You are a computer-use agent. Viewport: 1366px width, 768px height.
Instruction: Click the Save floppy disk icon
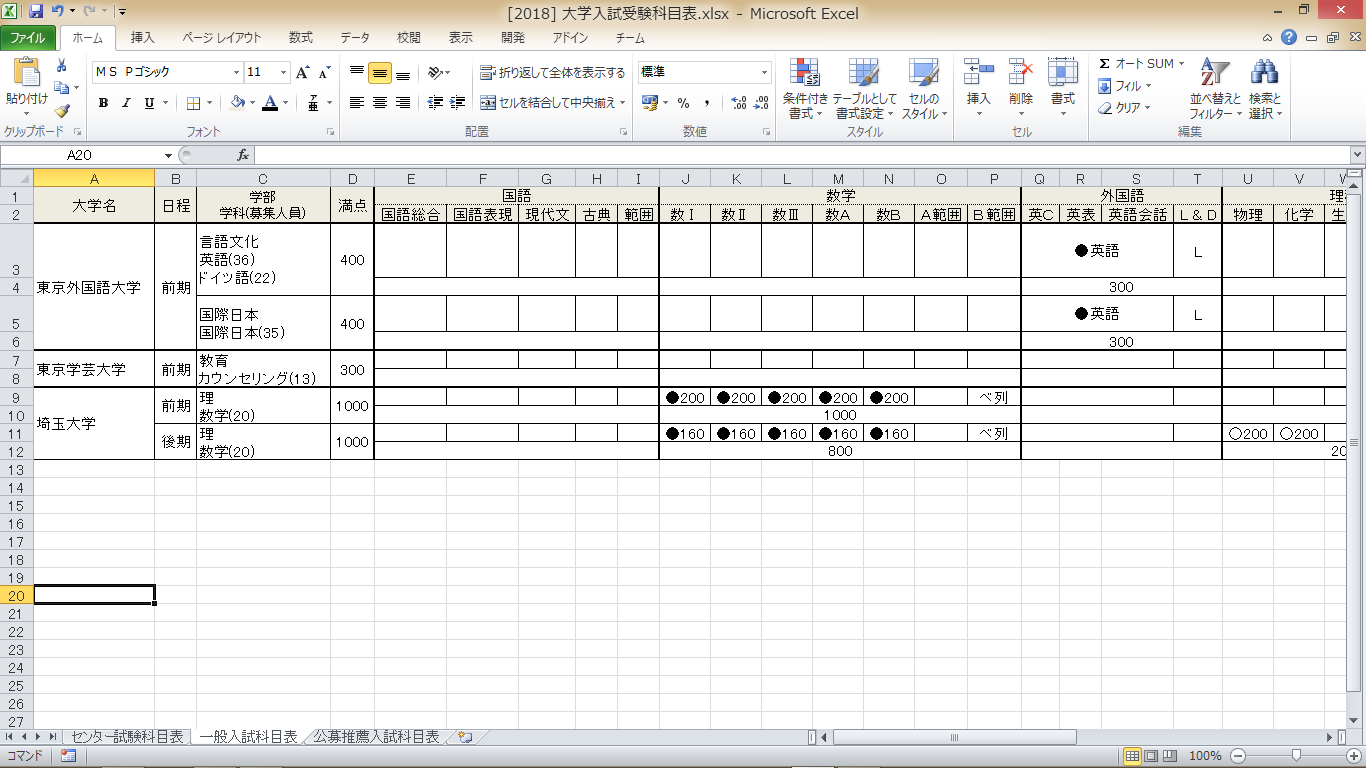click(x=37, y=12)
